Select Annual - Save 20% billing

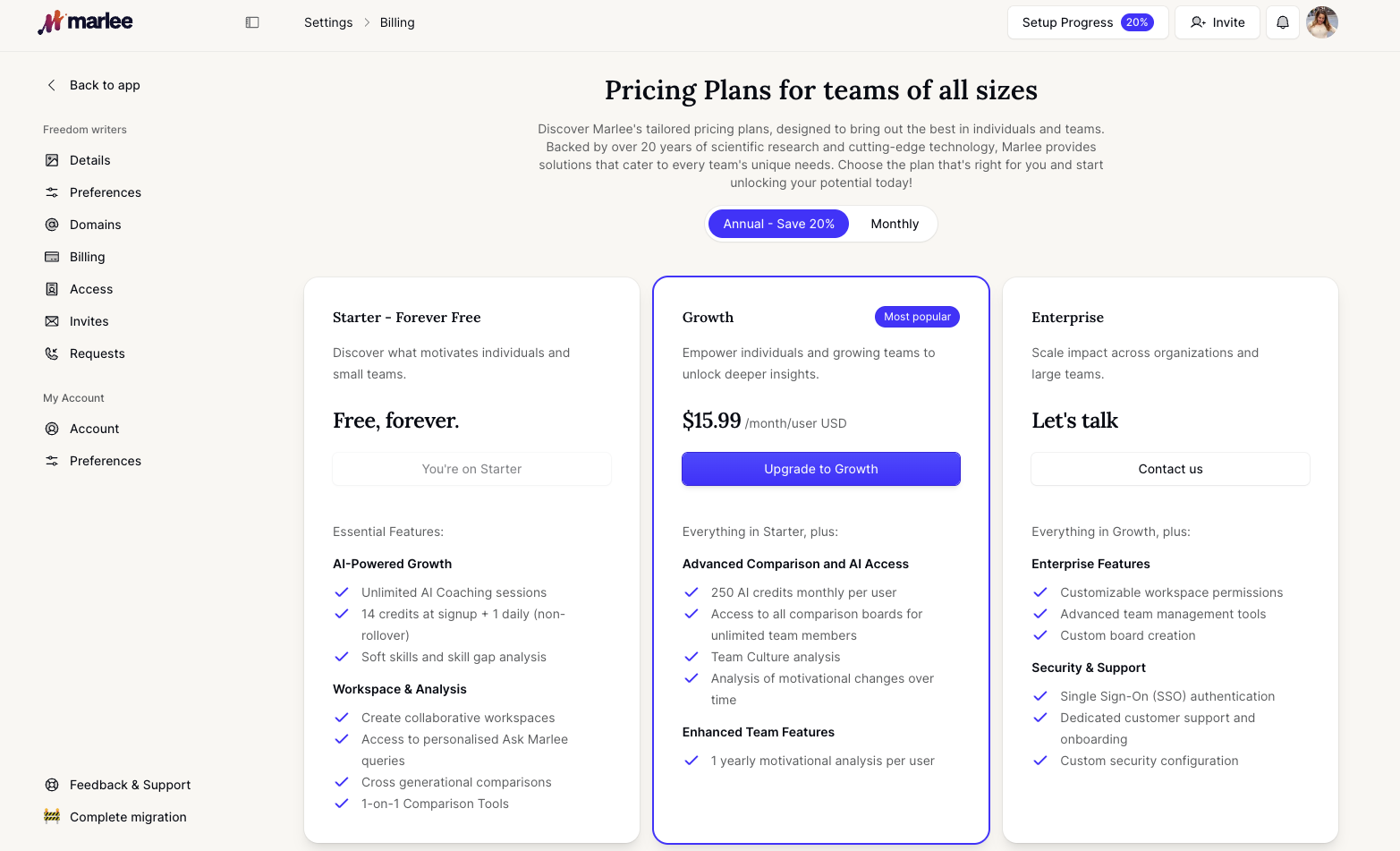point(778,224)
